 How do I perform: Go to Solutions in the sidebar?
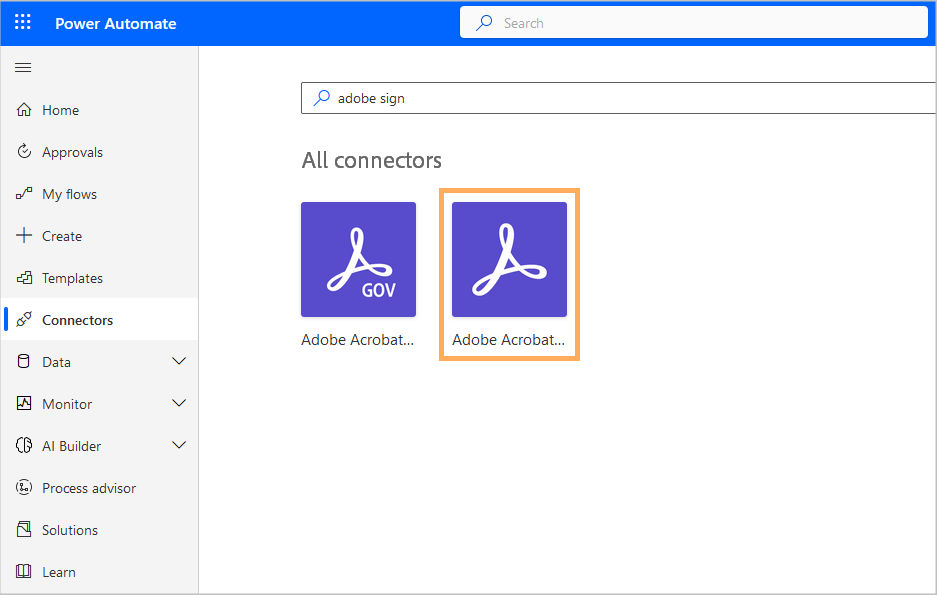click(x=70, y=530)
